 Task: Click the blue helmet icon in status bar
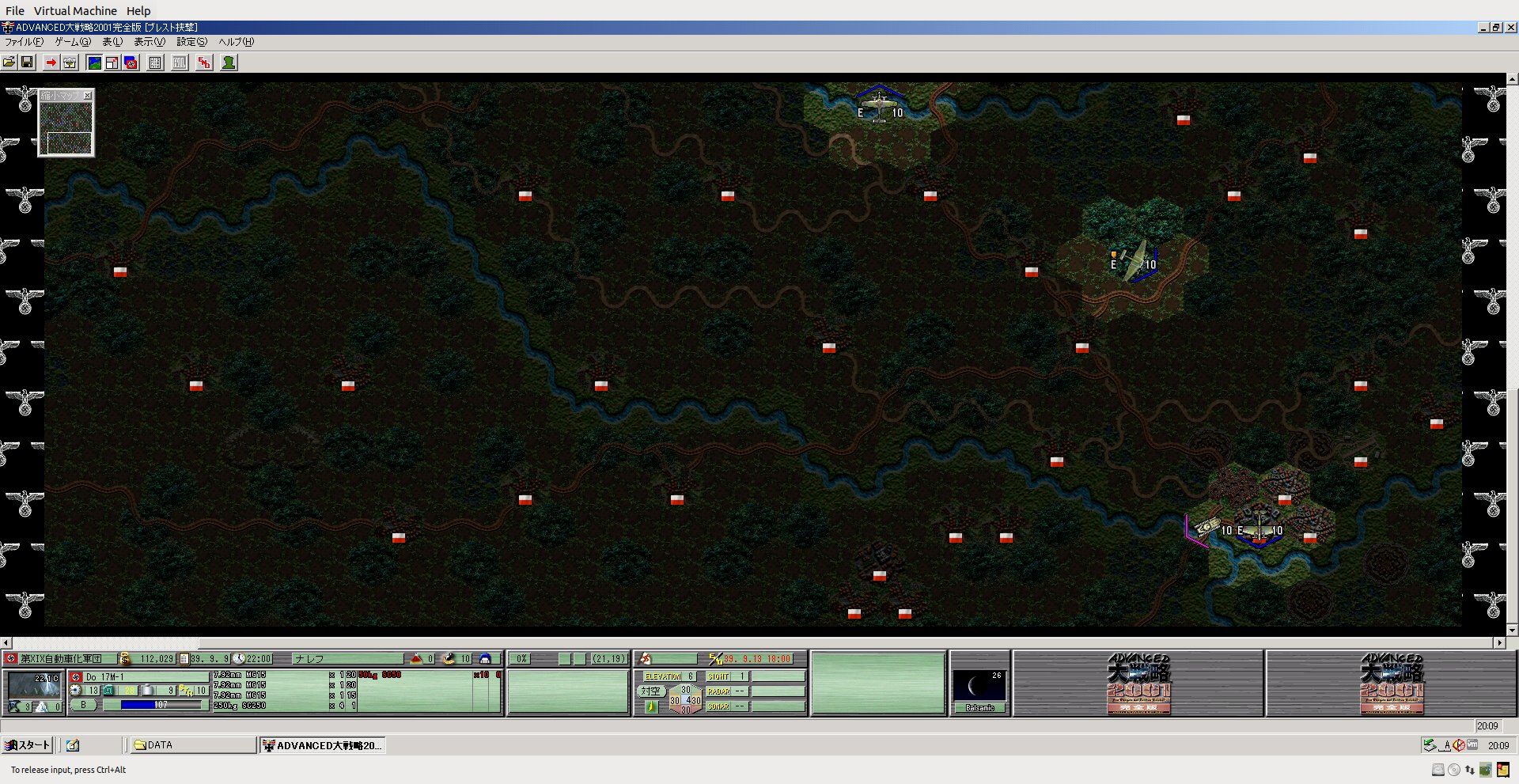click(x=485, y=658)
